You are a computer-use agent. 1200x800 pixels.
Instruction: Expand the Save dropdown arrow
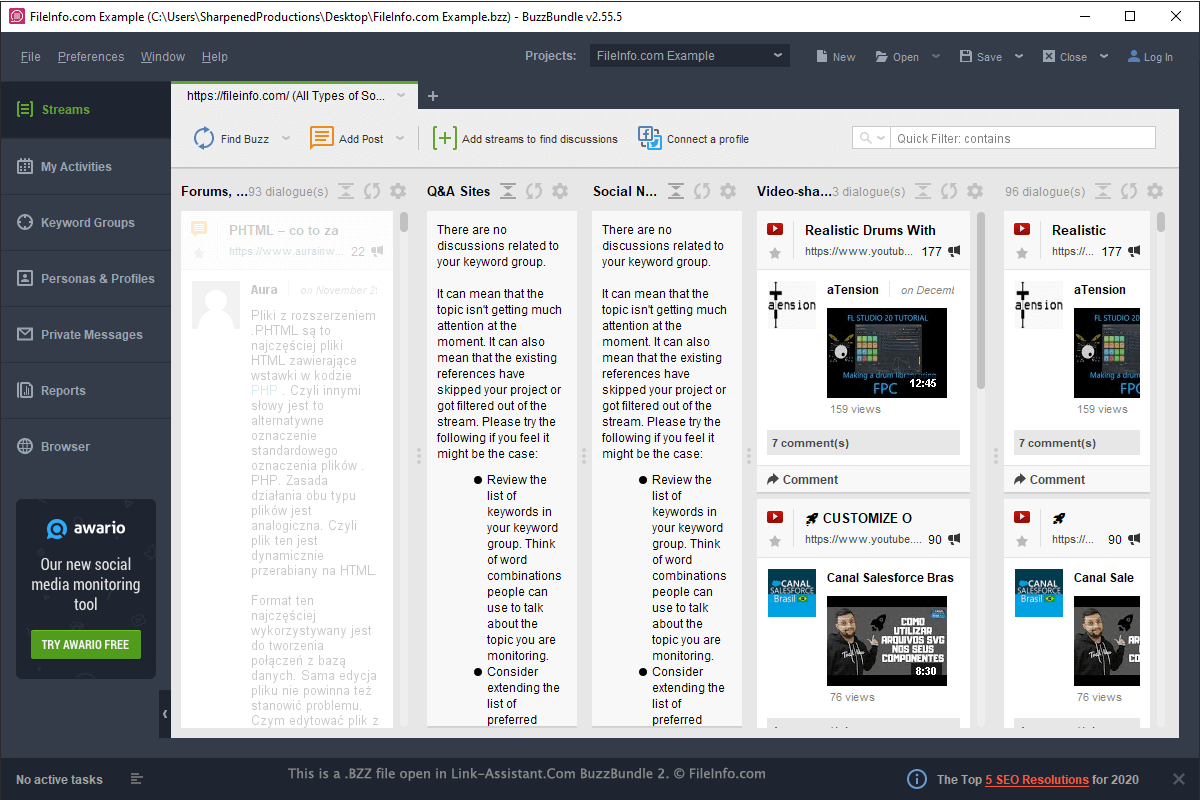[1019, 57]
